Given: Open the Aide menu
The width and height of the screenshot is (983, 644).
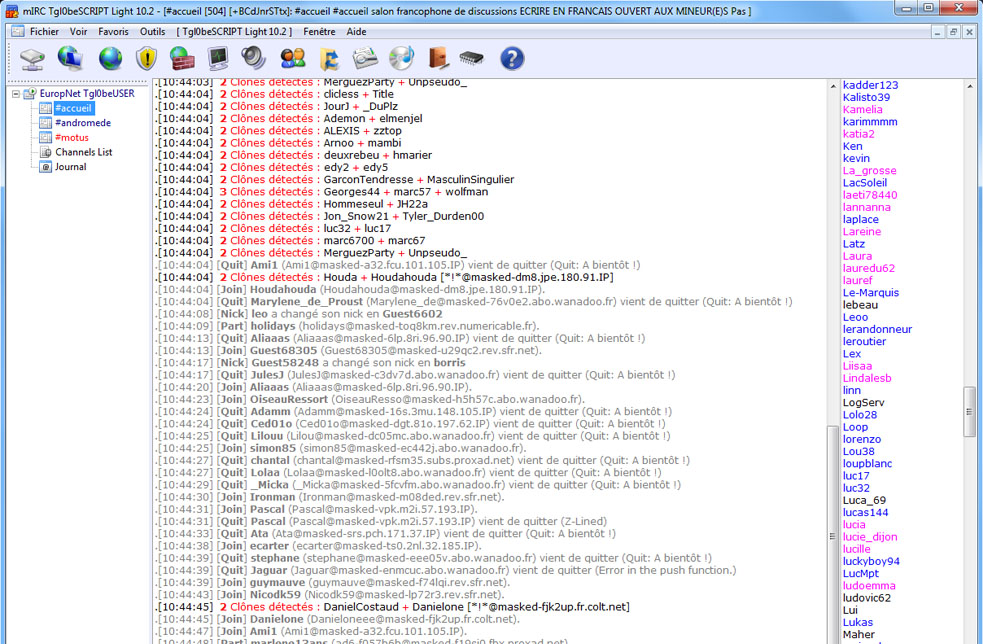Looking at the screenshot, I should [x=356, y=31].
